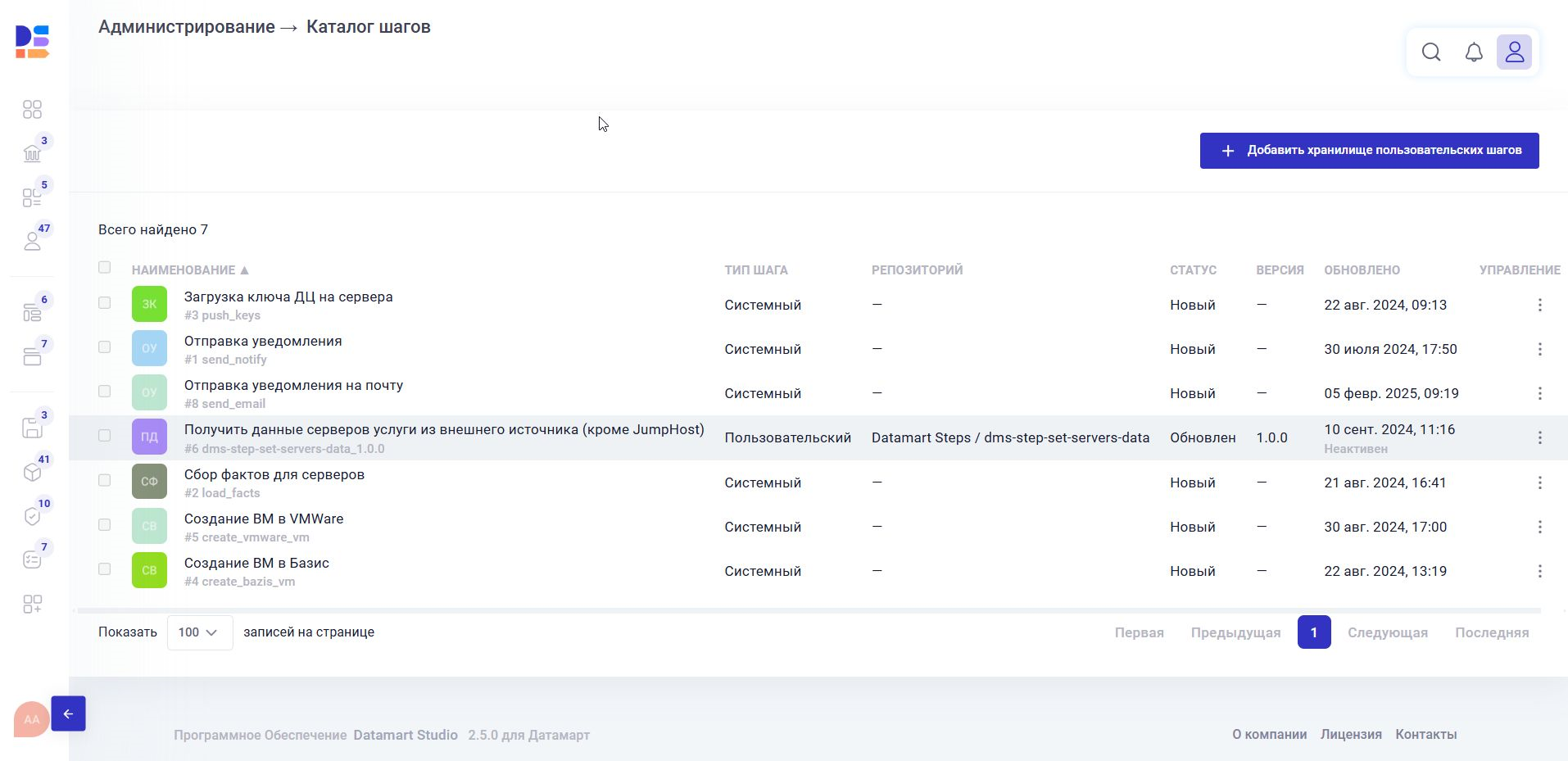Click Добавить хранилище пользовательских шагов button

click(x=1369, y=151)
